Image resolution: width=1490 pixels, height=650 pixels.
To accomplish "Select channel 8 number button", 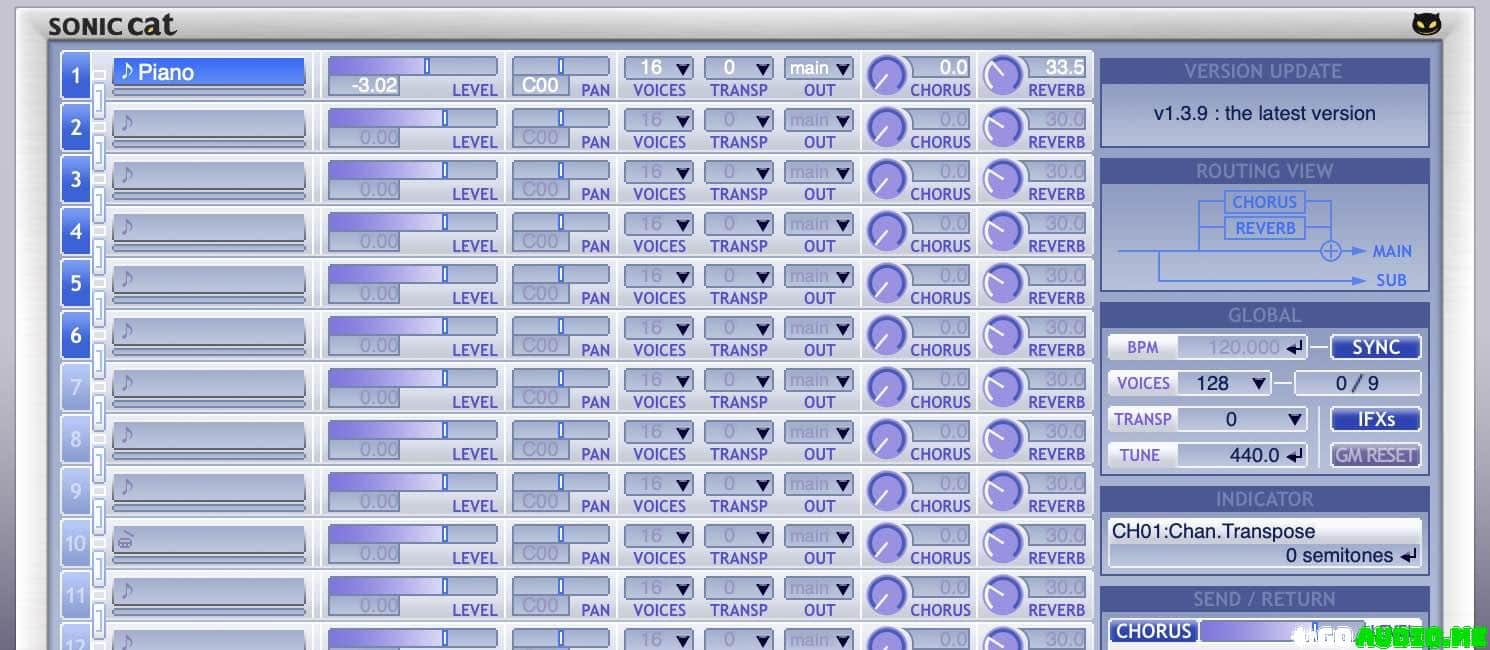I will [x=75, y=440].
